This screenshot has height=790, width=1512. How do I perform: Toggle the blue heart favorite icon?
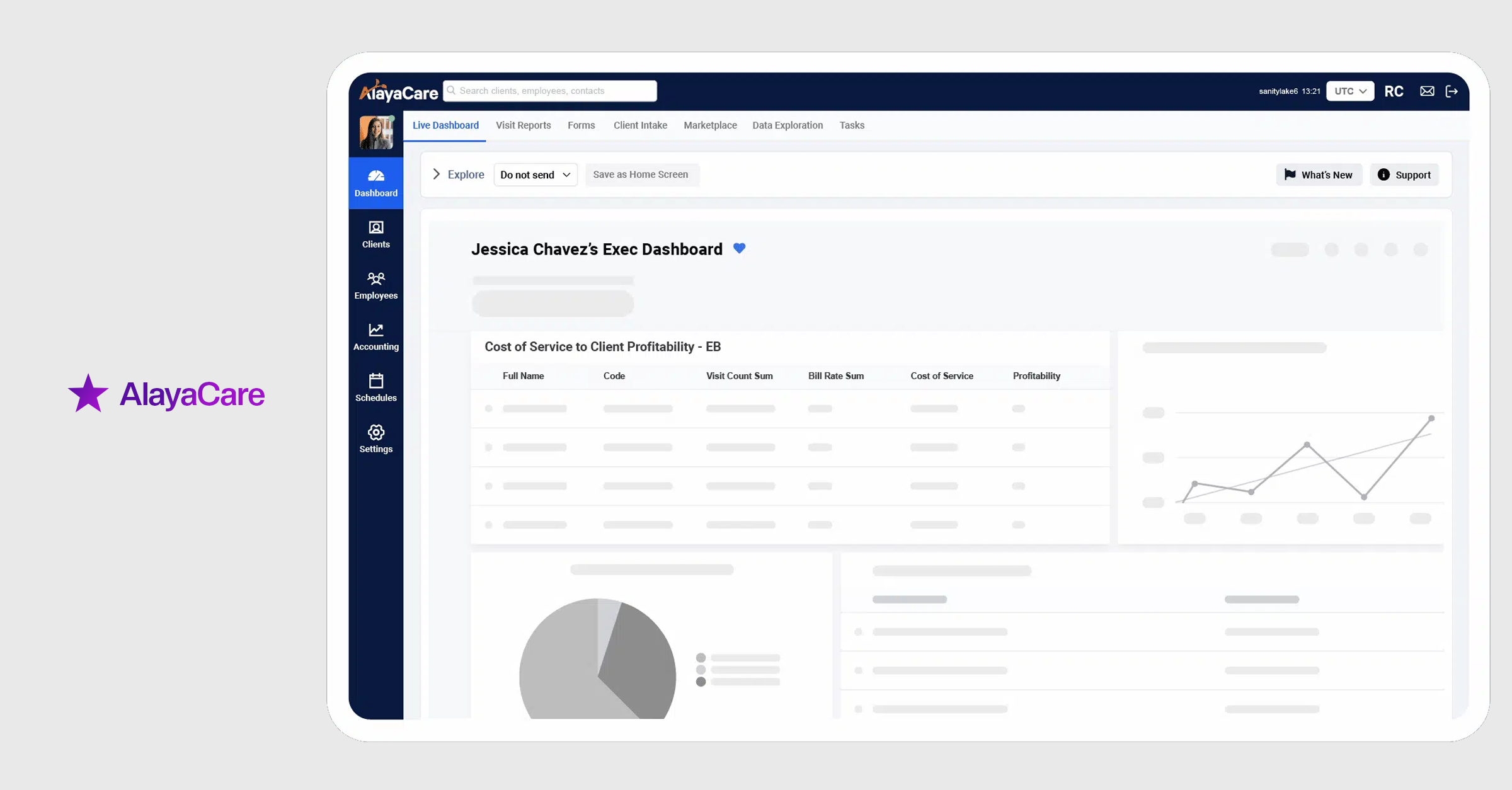coord(740,248)
